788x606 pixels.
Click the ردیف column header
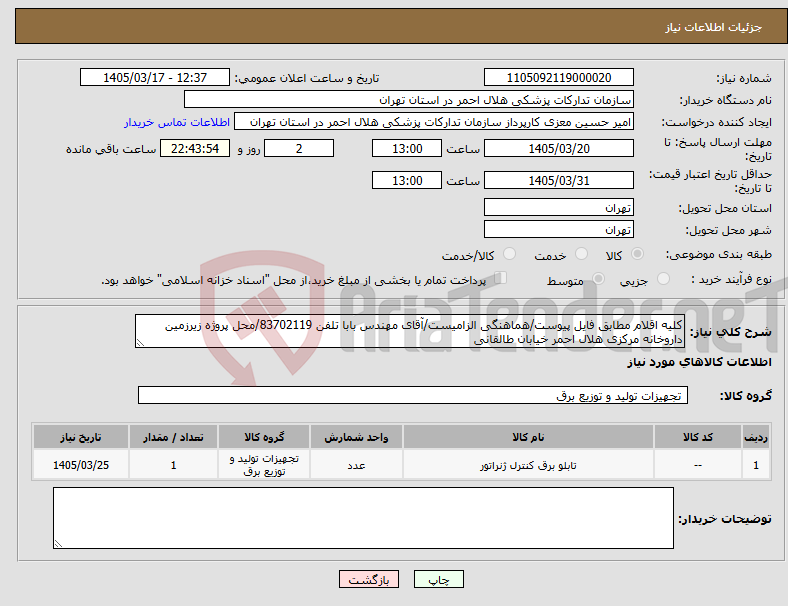point(755,437)
